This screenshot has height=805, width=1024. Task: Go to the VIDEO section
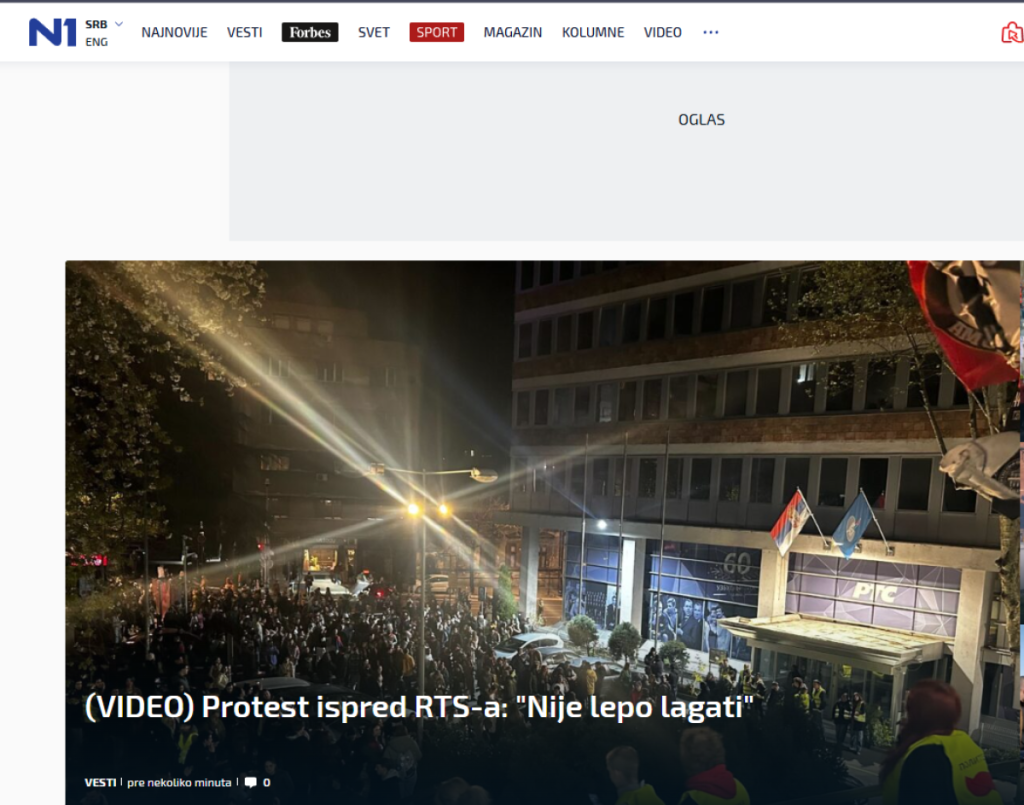click(662, 32)
